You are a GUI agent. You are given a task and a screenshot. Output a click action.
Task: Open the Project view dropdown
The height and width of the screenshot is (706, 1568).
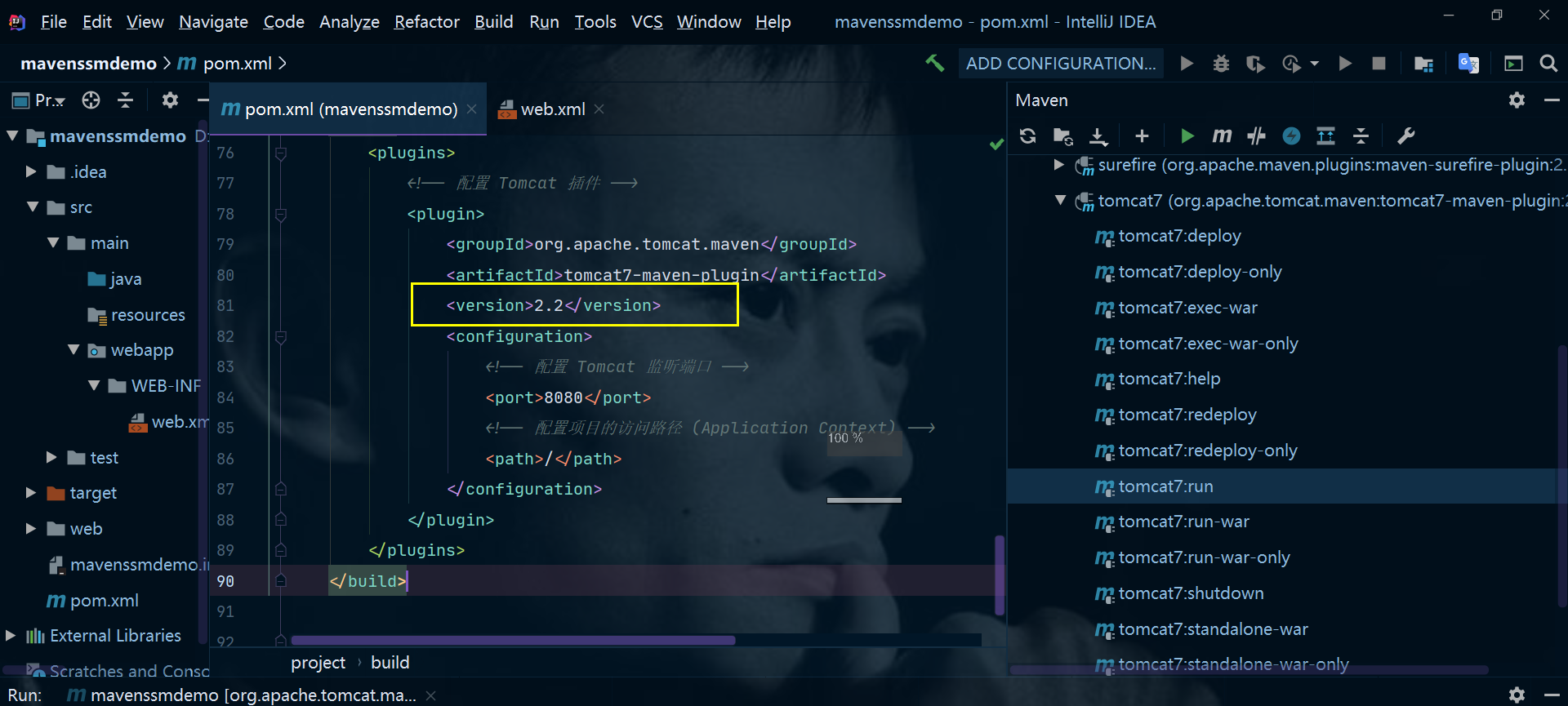click(38, 100)
